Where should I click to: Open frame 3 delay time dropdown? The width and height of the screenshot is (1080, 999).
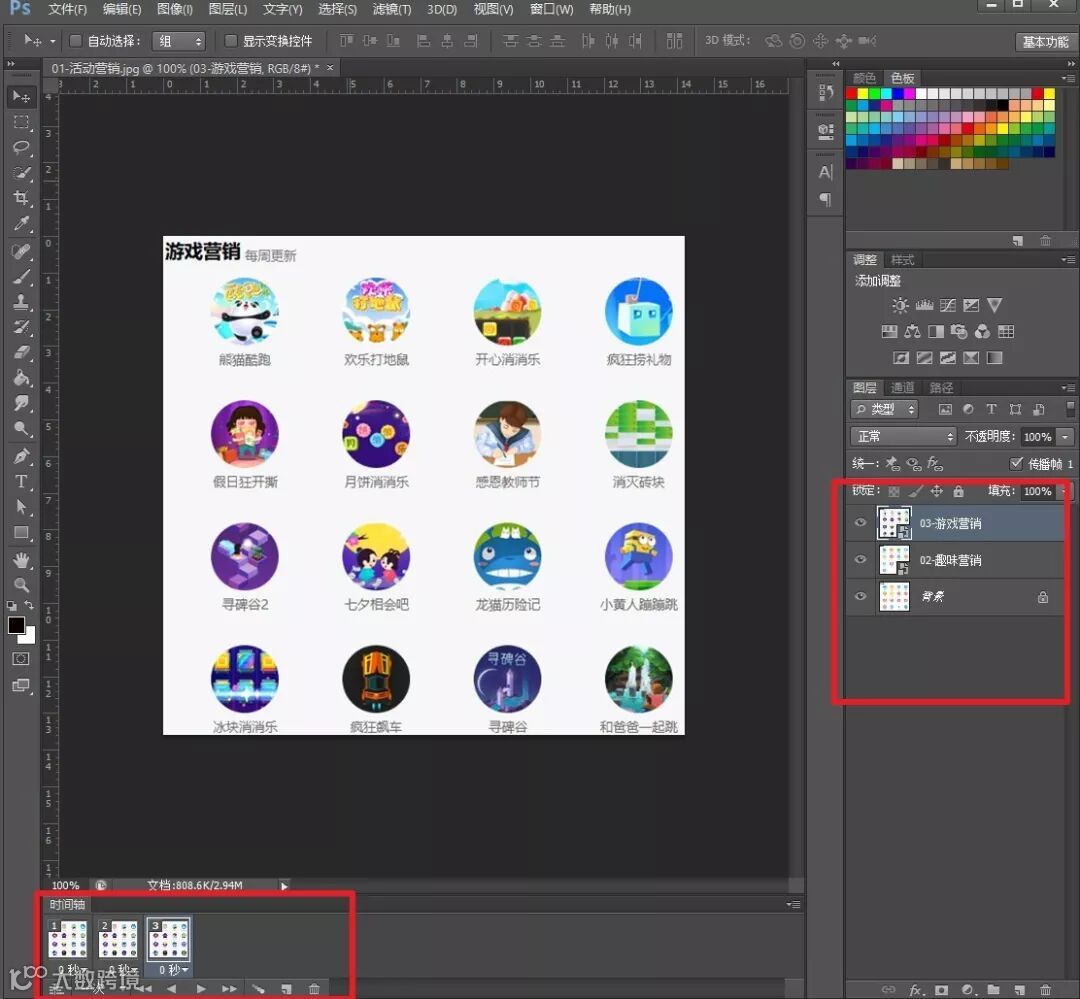172,970
